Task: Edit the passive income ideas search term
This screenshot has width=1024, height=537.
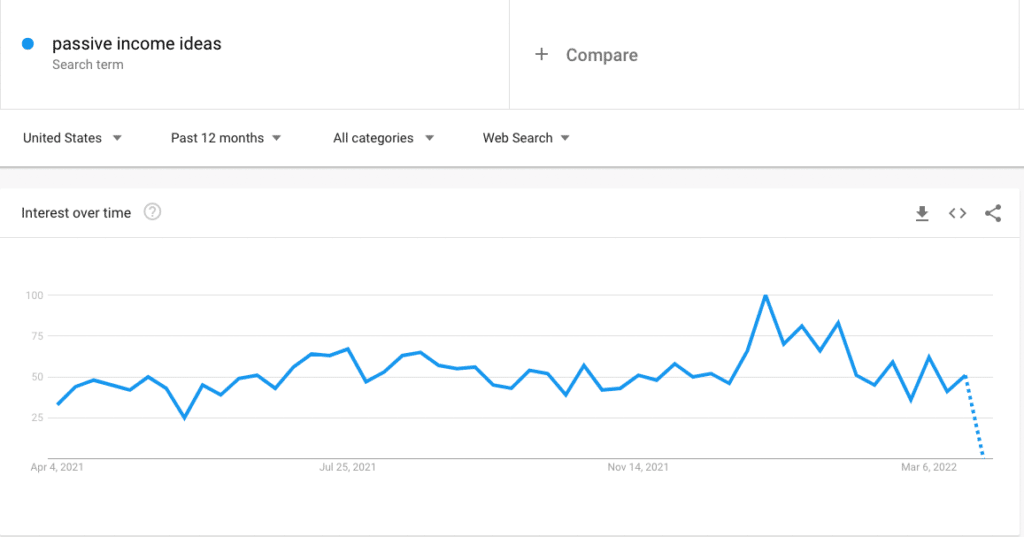Action: 136,44
